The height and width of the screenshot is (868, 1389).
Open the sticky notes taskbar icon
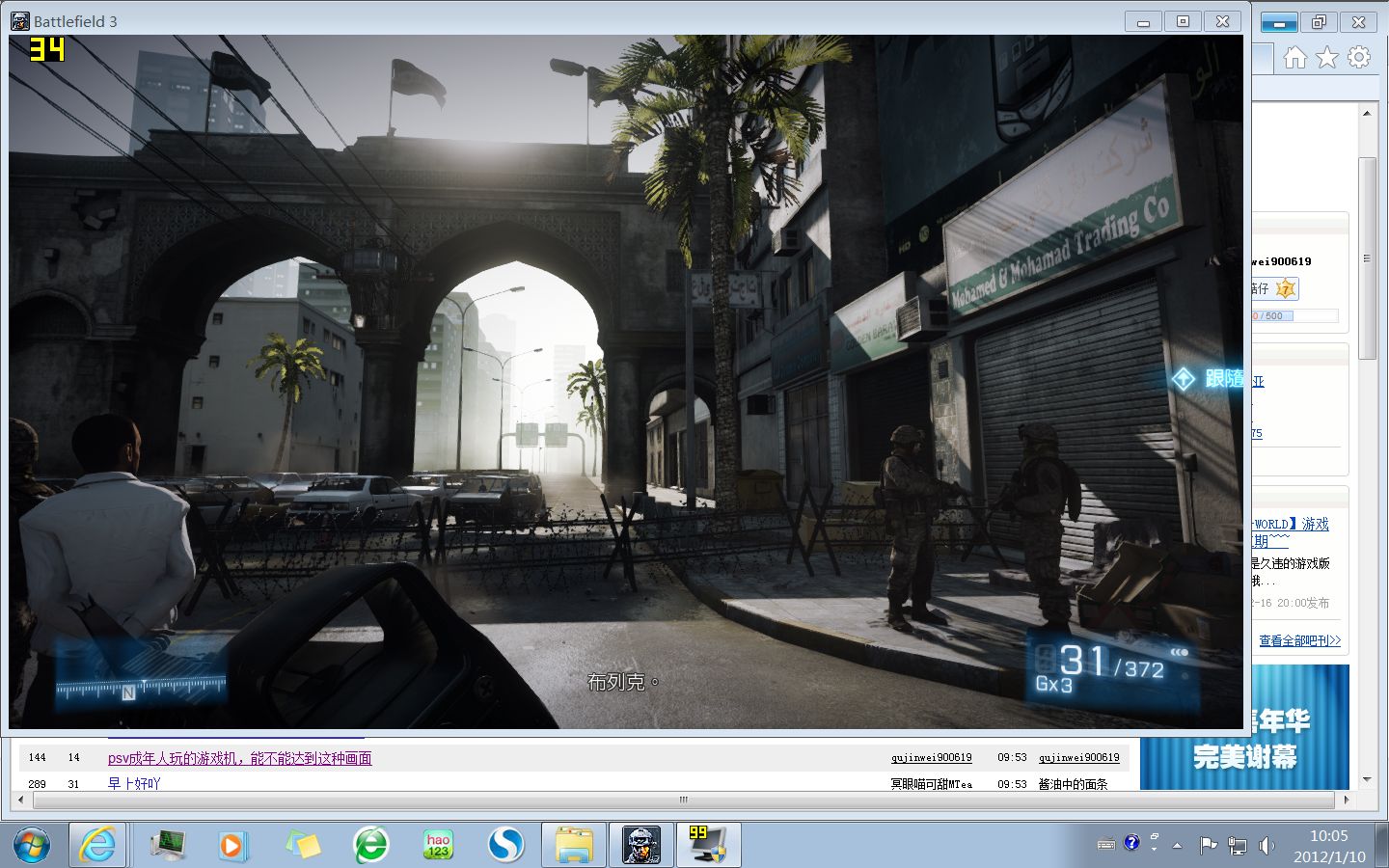point(303,846)
